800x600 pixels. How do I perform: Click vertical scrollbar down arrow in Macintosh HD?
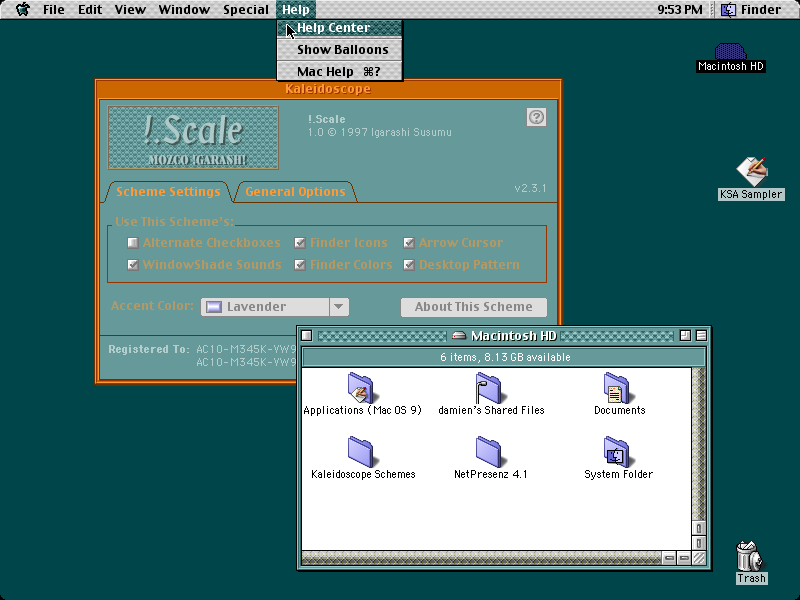pos(698,543)
